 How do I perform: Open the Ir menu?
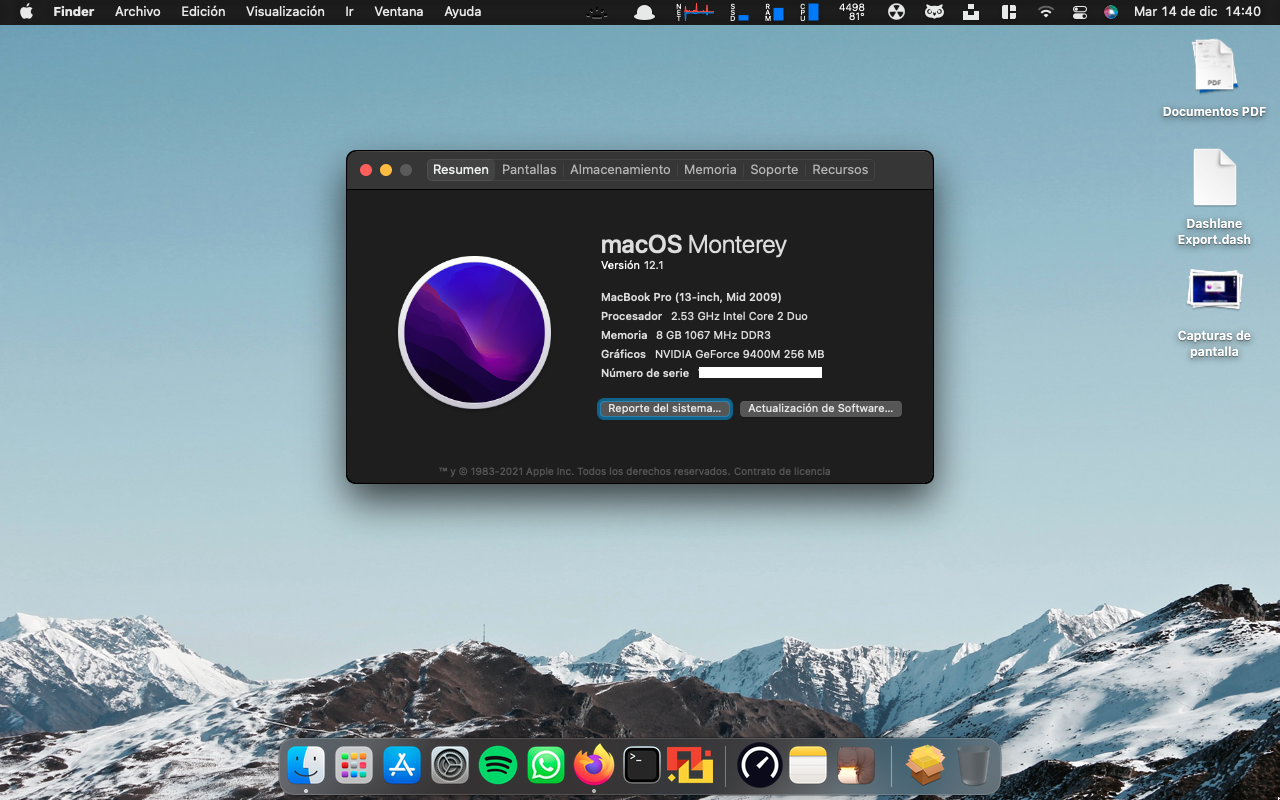pyautogui.click(x=349, y=12)
